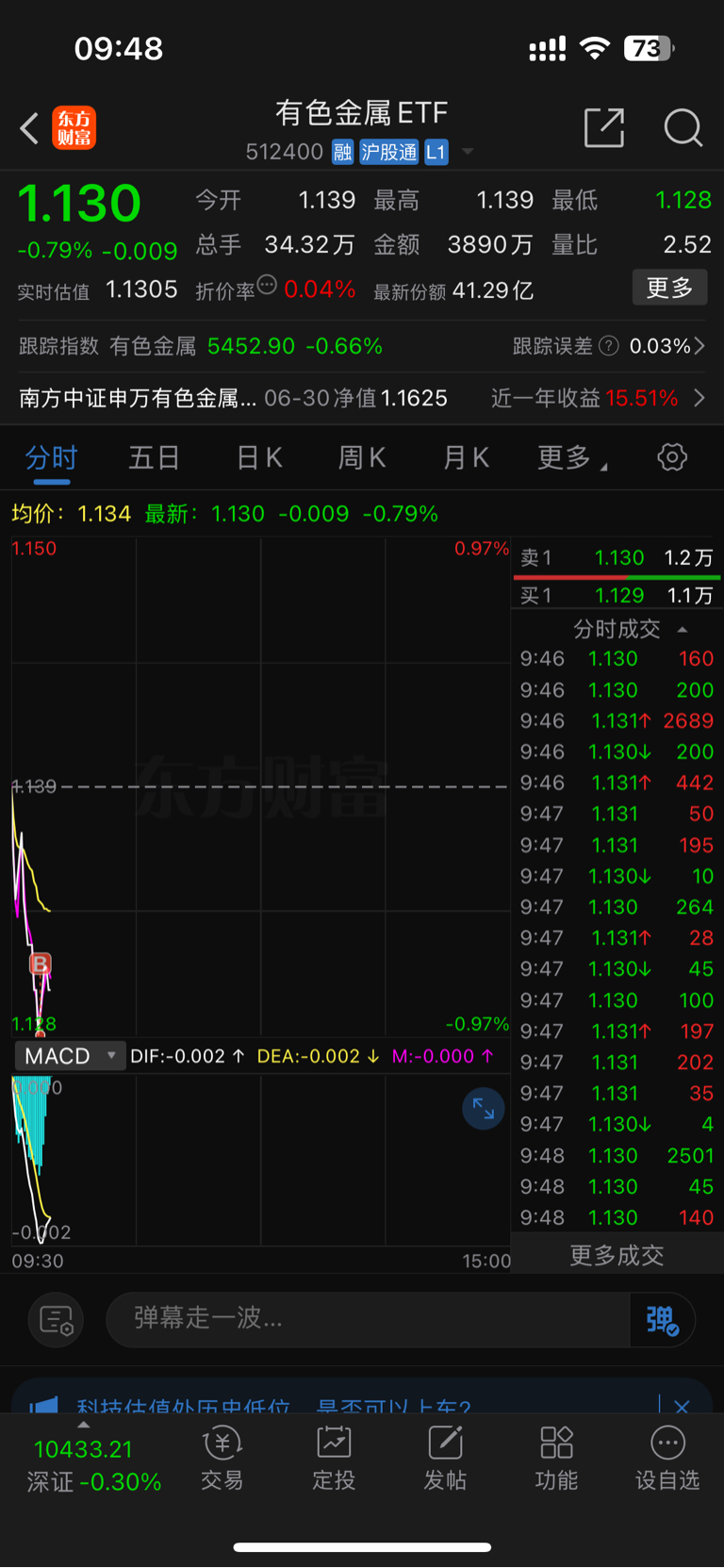The height and width of the screenshot is (1568, 724).
Task: Open fund detail chevron after 近一年收益
Action: 699,398
